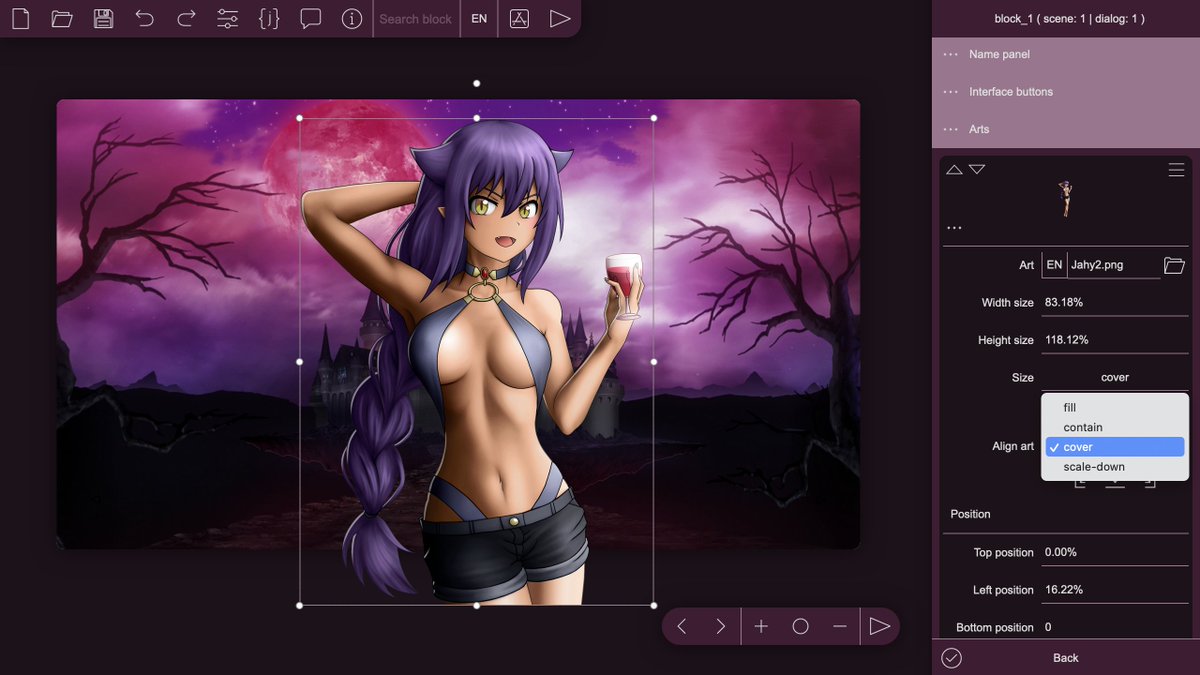Choose cover from size options
This screenshot has height=675, width=1200.
(1115, 447)
